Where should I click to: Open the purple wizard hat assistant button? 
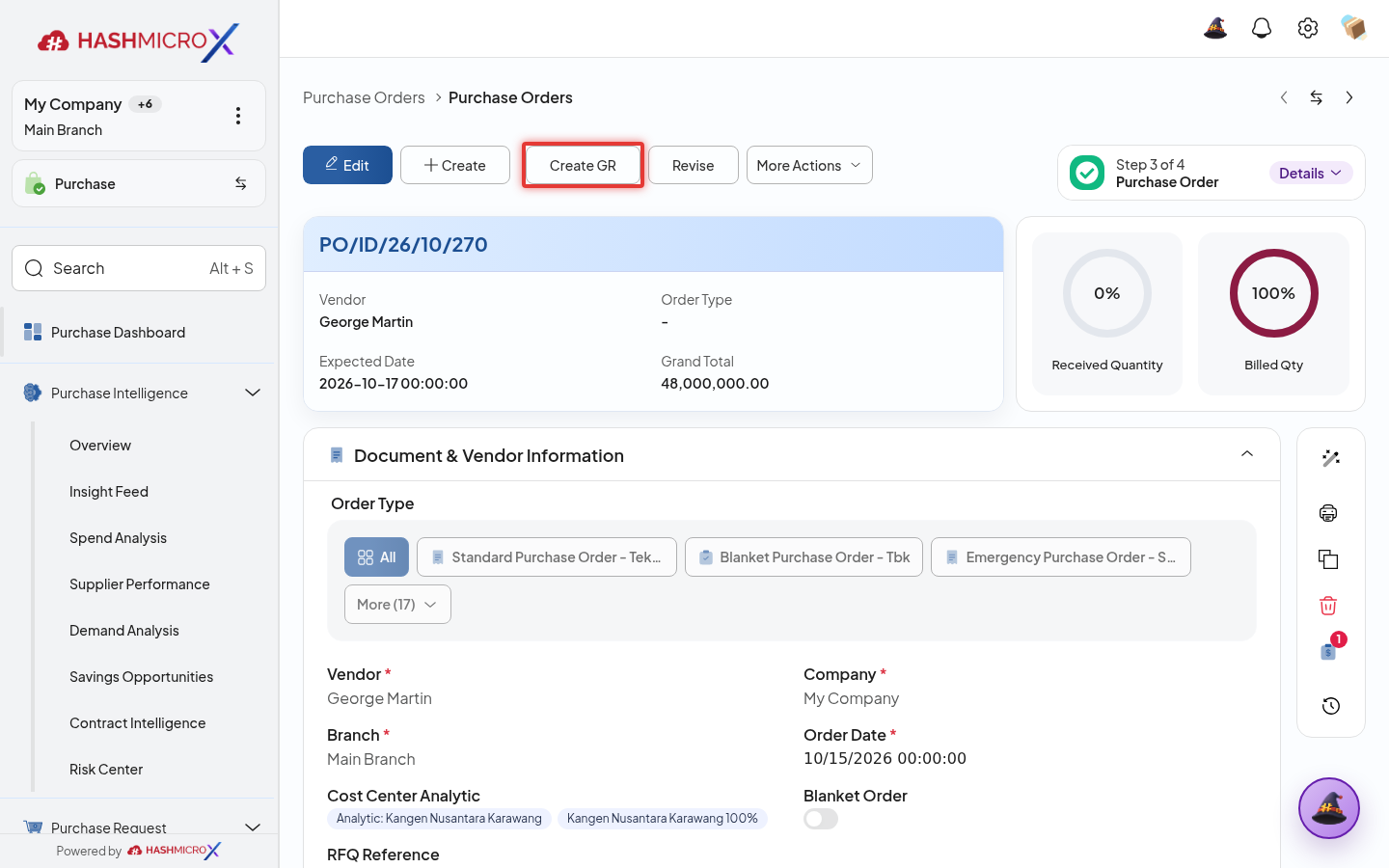[1329, 808]
